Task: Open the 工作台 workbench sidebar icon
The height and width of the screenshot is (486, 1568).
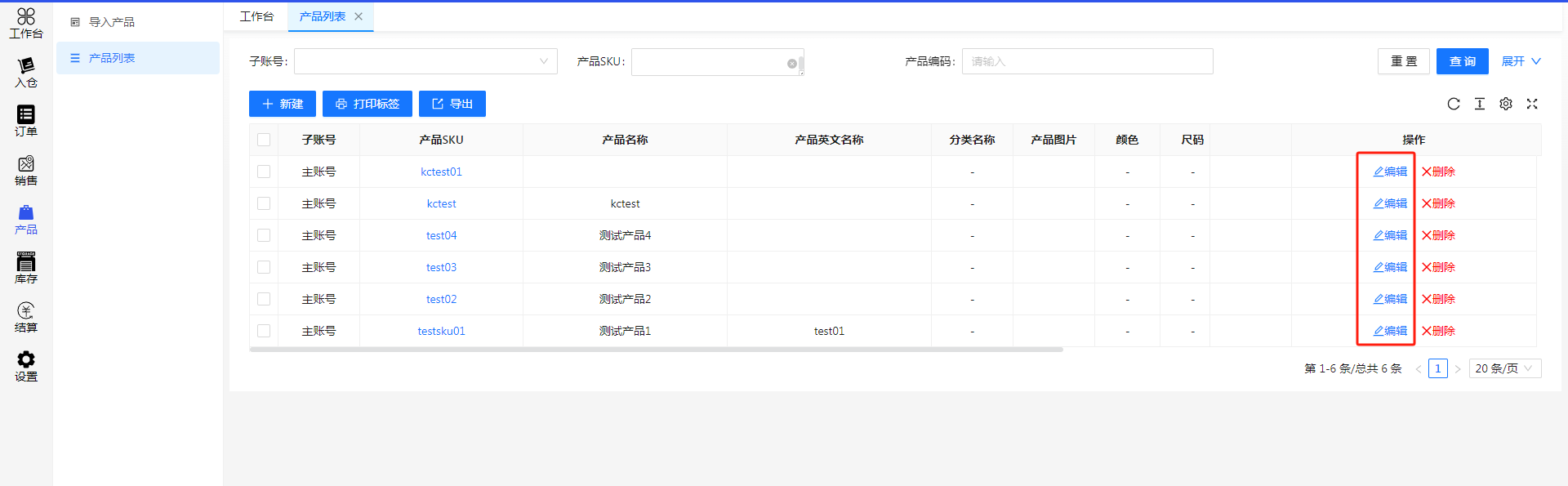Action: 26,23
